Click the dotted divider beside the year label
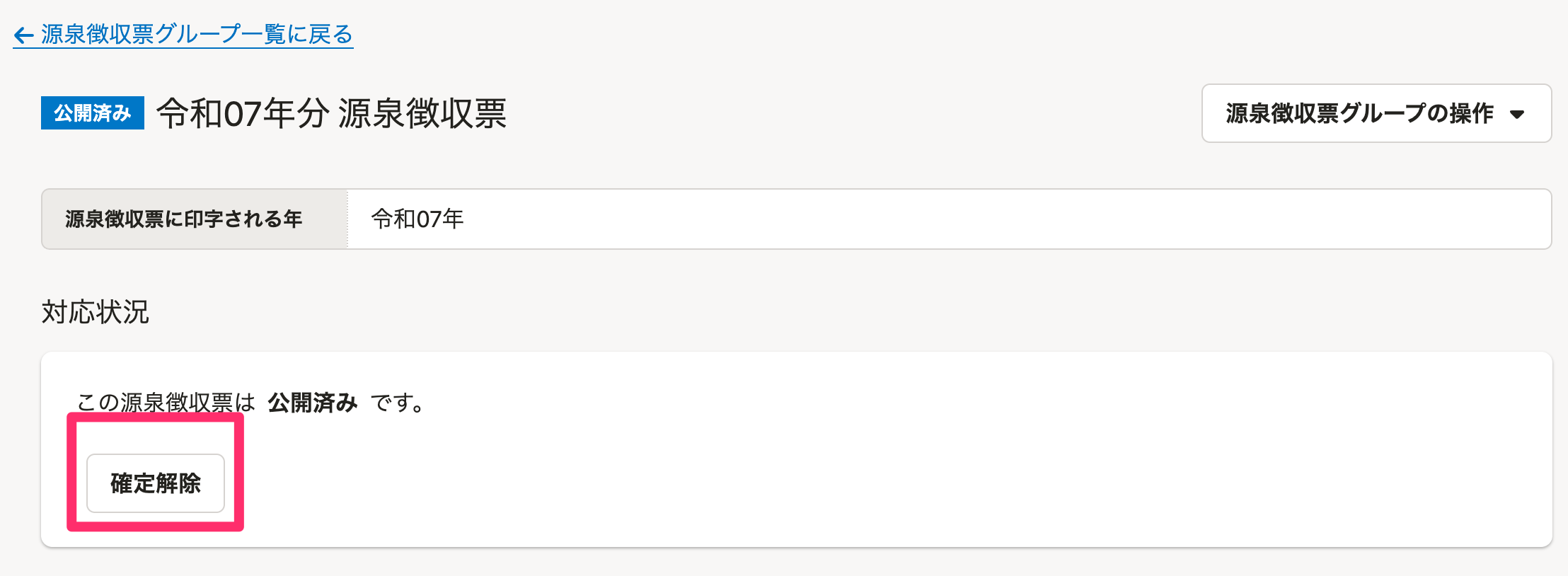1568x576 pixels. coord(347,219)
